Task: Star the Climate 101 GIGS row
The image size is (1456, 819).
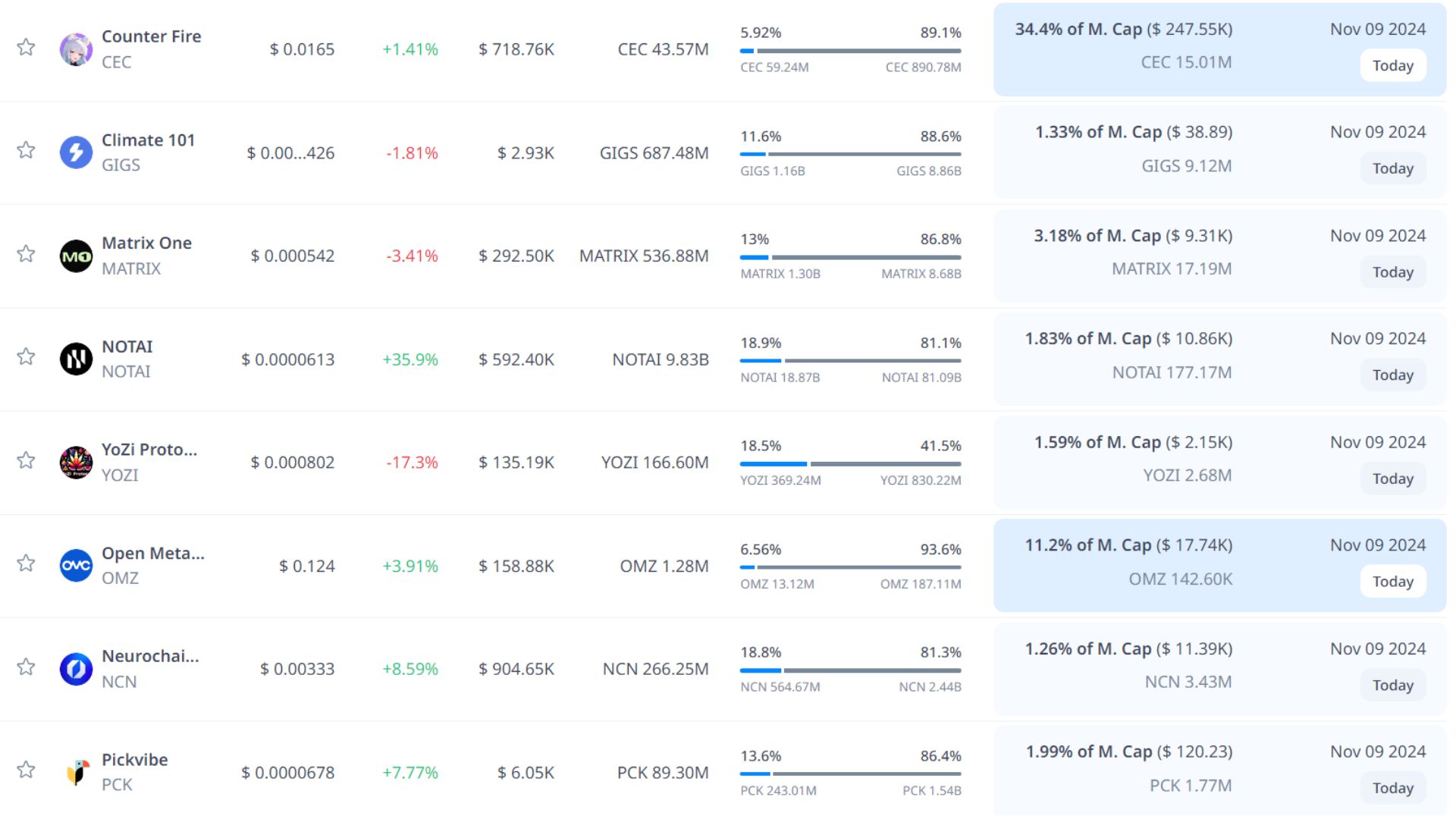Action: 26,150
